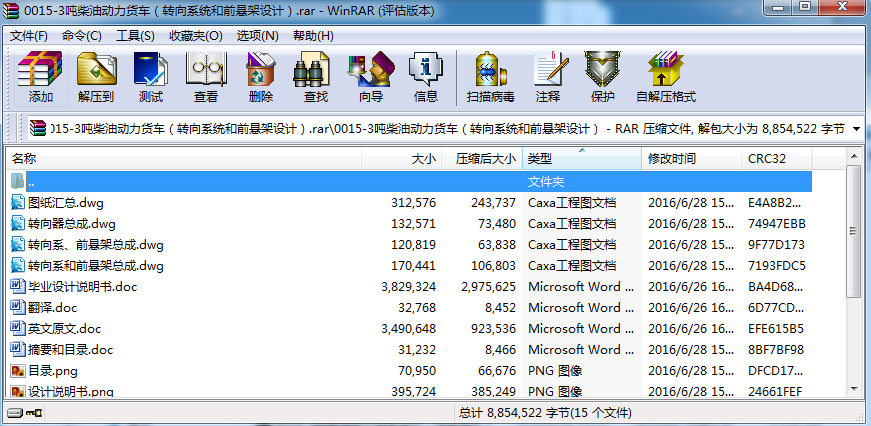871x426 pixels.
Task: Open the 工具(S) menu
Action: click(135, 36)
